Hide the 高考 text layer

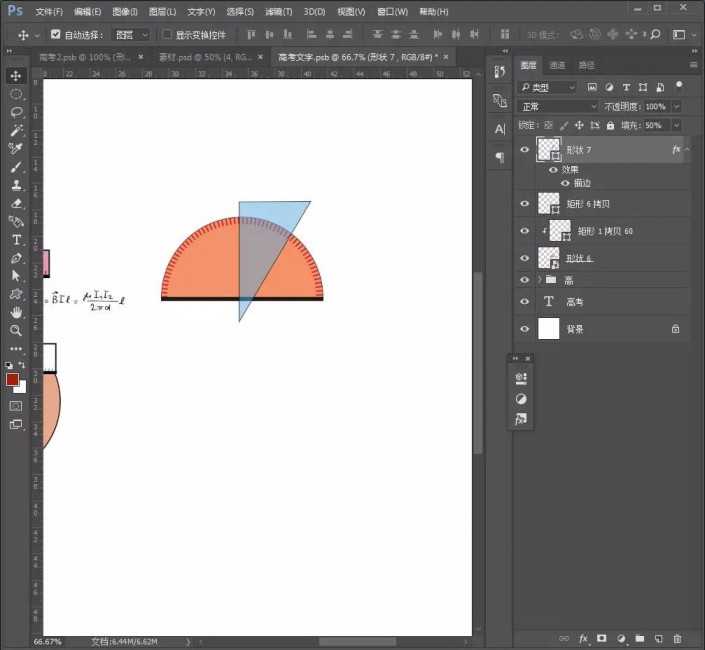click(524, 301)
